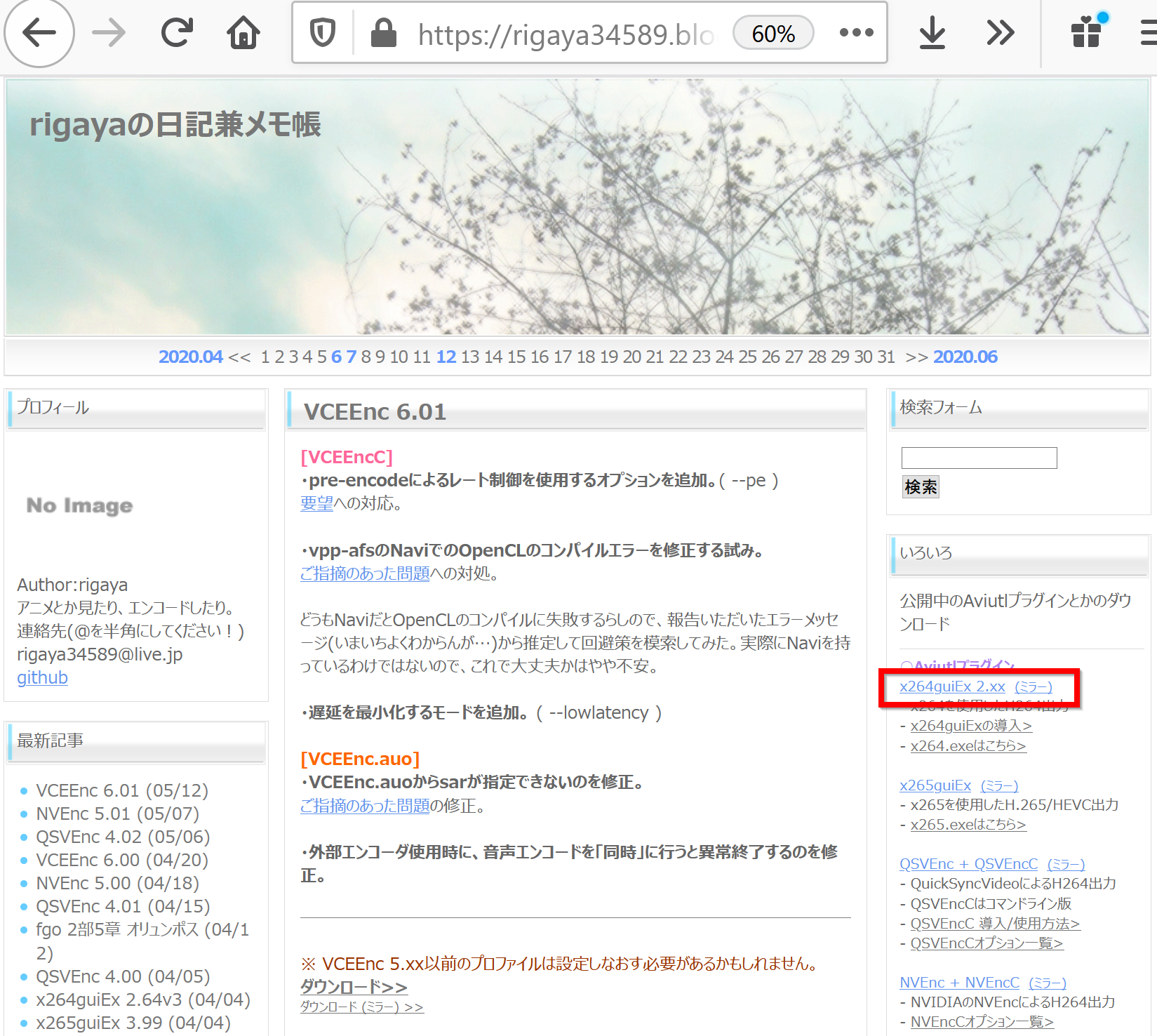Expand the more tools chevron overflow
This screenshot has height=1036, width=1157.
1000,33
